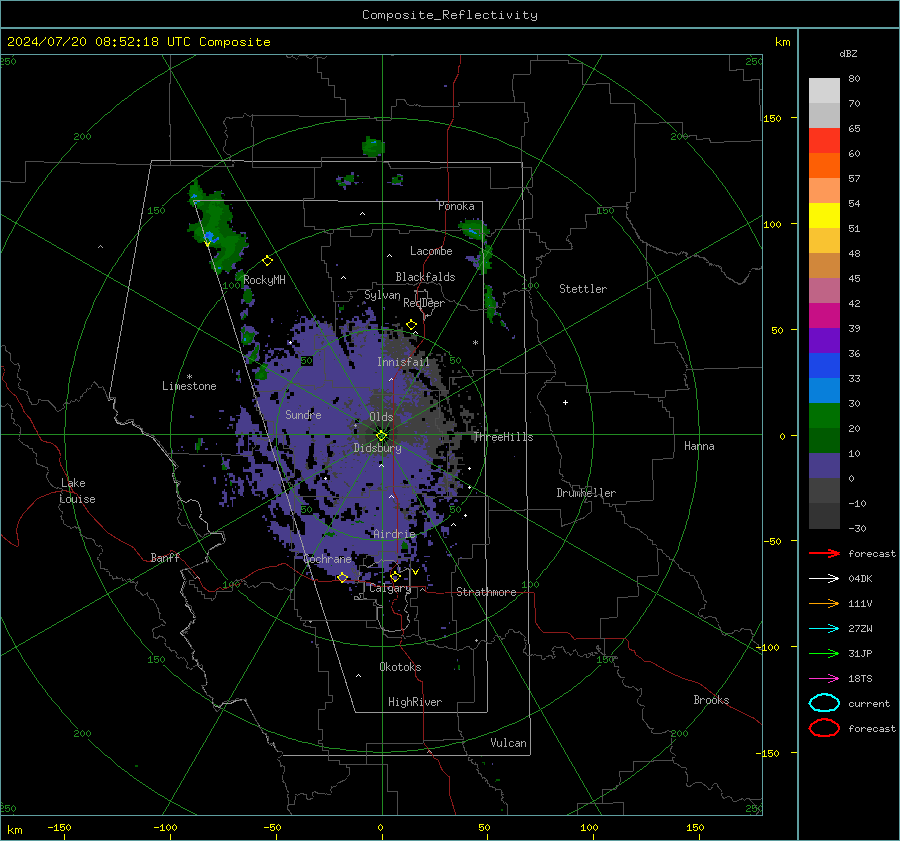Viewport: 900px width, 841px height.
Task: Click the Brooks town label
Action: coord(711,700)
